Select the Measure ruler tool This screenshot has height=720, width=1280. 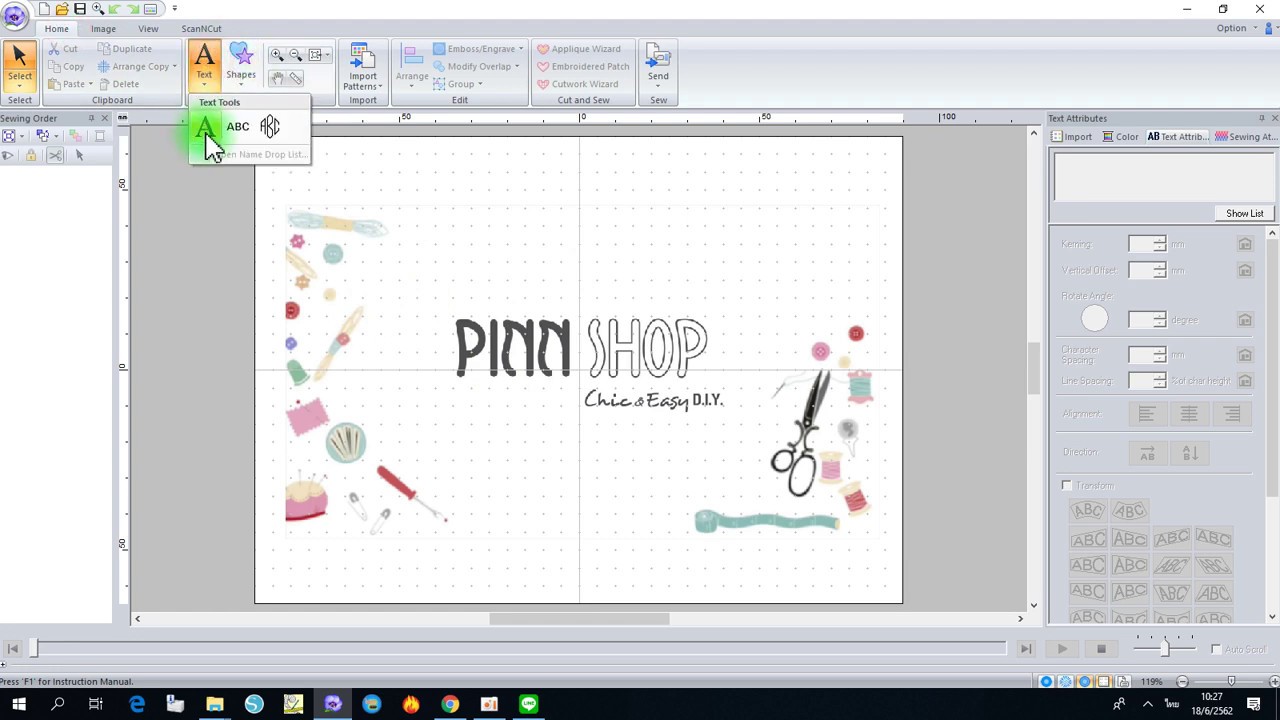(295, 78)
